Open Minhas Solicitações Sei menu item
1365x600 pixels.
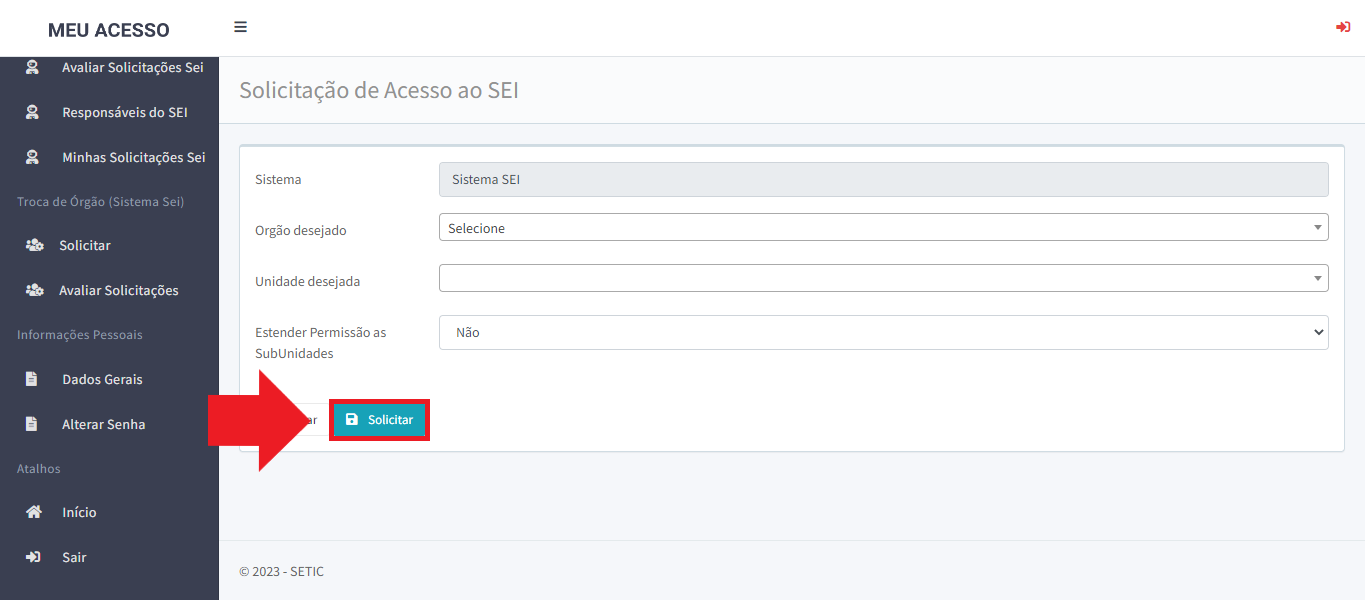133,157
